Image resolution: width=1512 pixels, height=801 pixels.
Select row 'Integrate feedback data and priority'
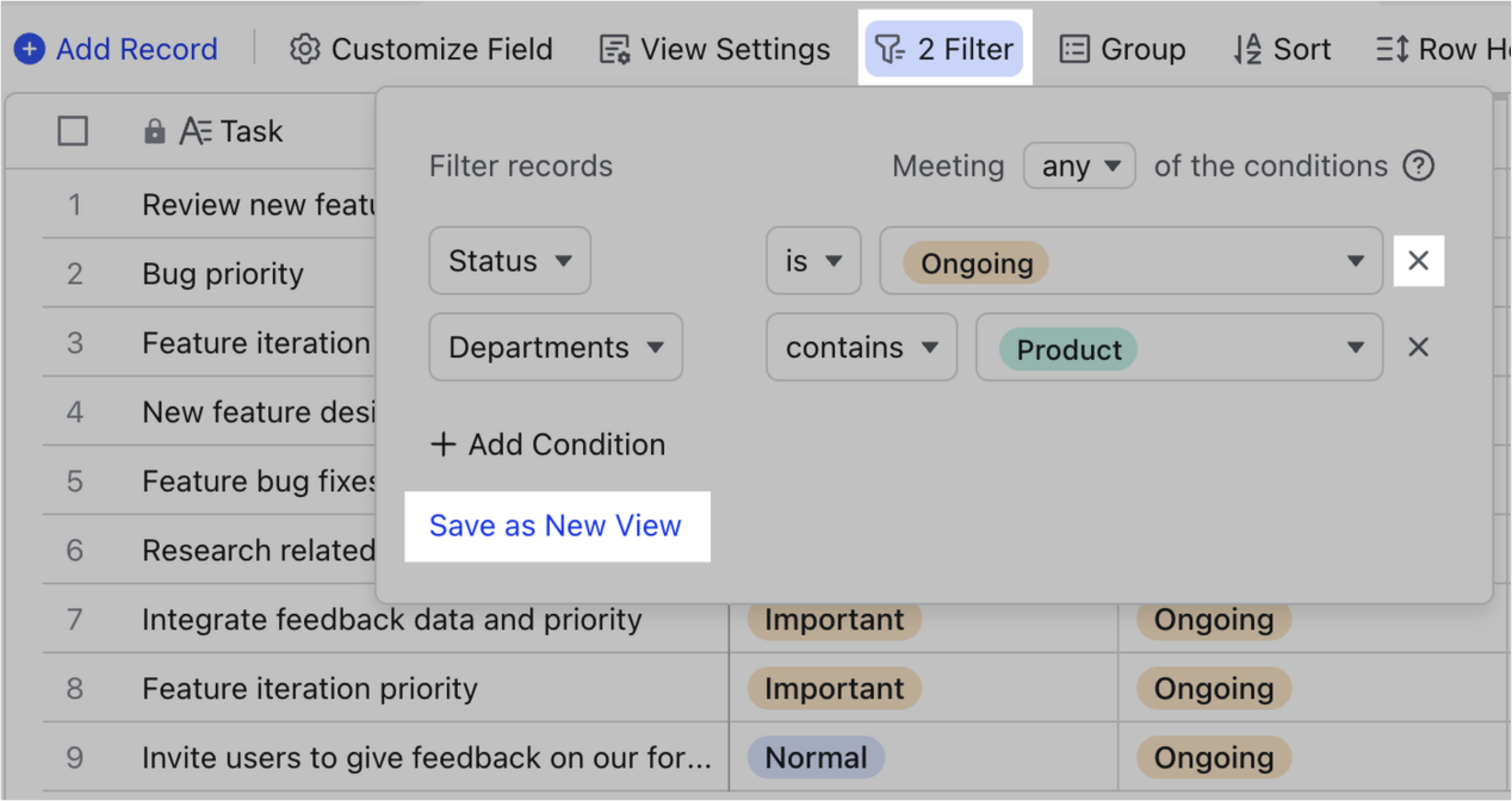[392, 619]
